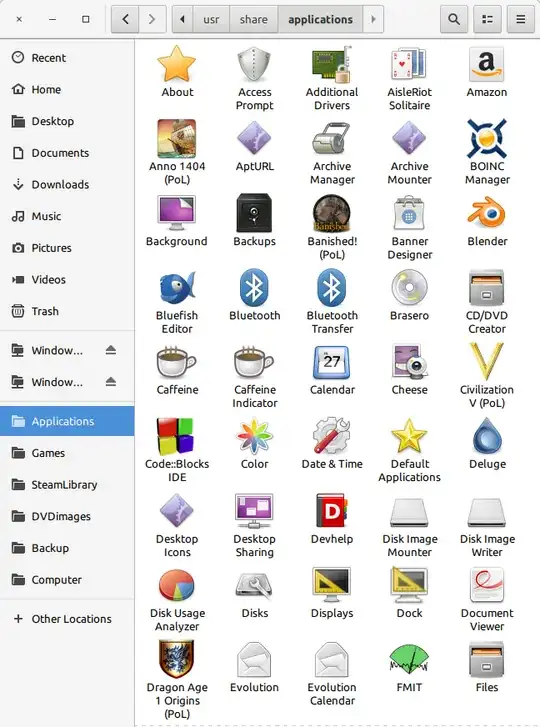Viewport: 540px width, 727px height.
Task: Select Anno 1404 (PoL) icon
Action: point(177,138)
